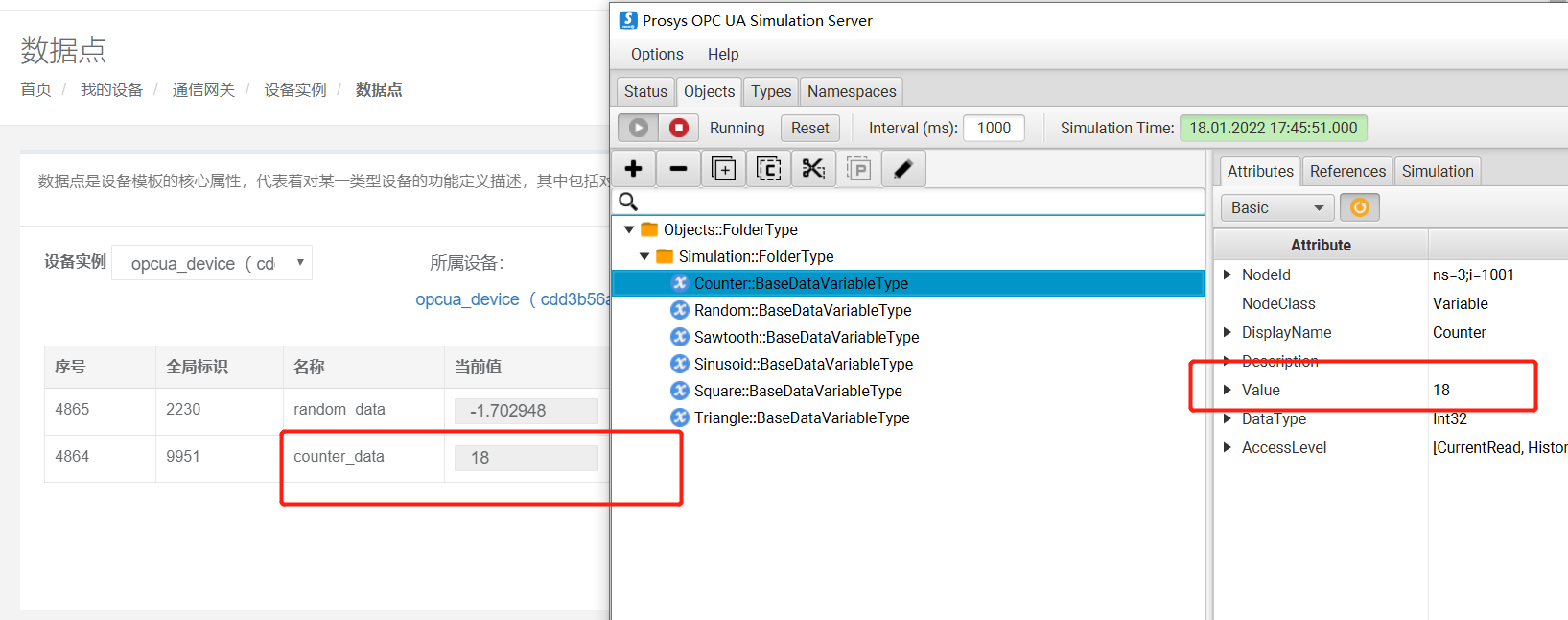The width and height of the screenshot is (1568, 620).
Task: Open the Basic attribute view dropdown
Action: 1276,207
